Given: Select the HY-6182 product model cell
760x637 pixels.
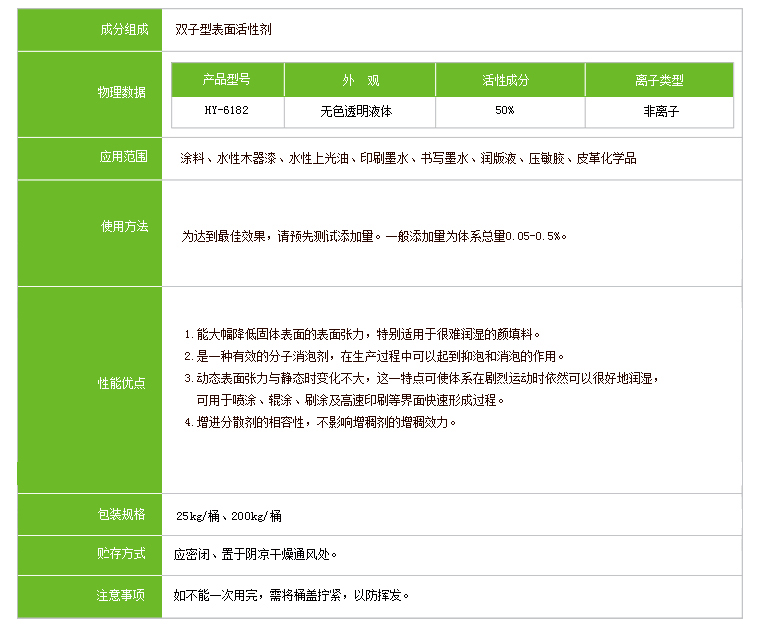Looking at the screenshot, I should (x=227, y=111).
